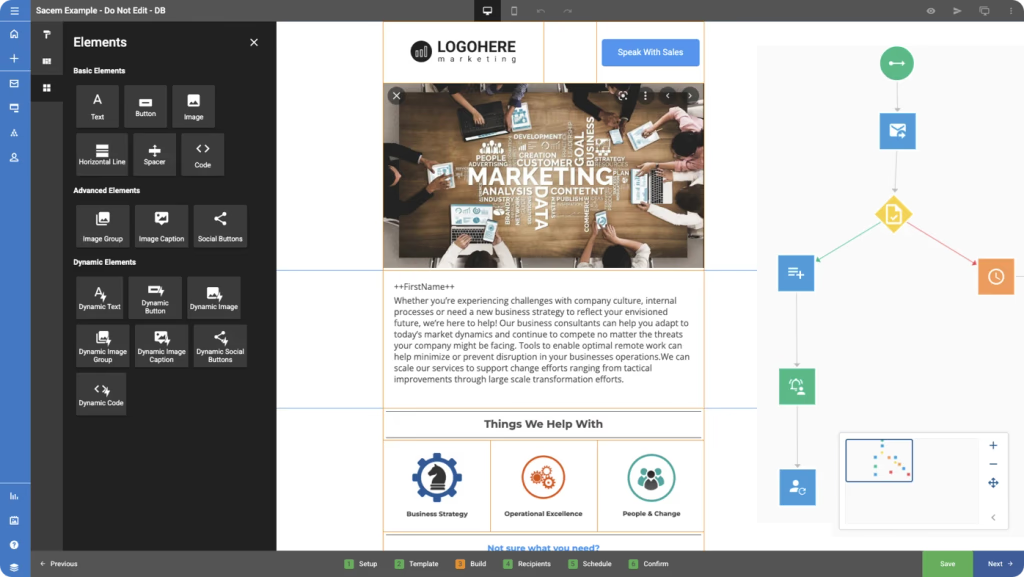Viewport: 1024px width, 577px height.
Task: Select the Horizontal Line element
Action: (x=102, y=155)
